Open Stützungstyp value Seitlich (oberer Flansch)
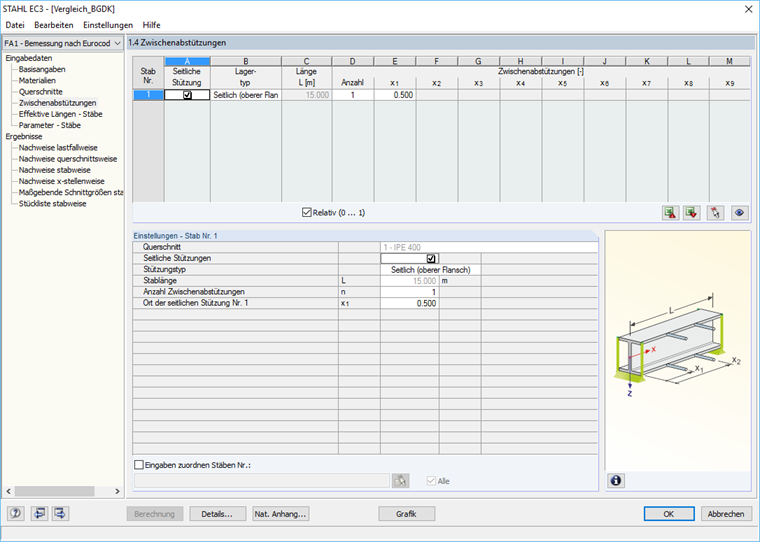This screenshot has height=542, width=760. [430, 270]
